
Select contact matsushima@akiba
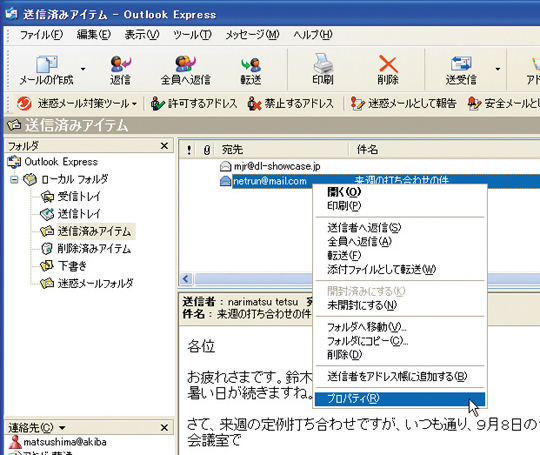point(58,442)
